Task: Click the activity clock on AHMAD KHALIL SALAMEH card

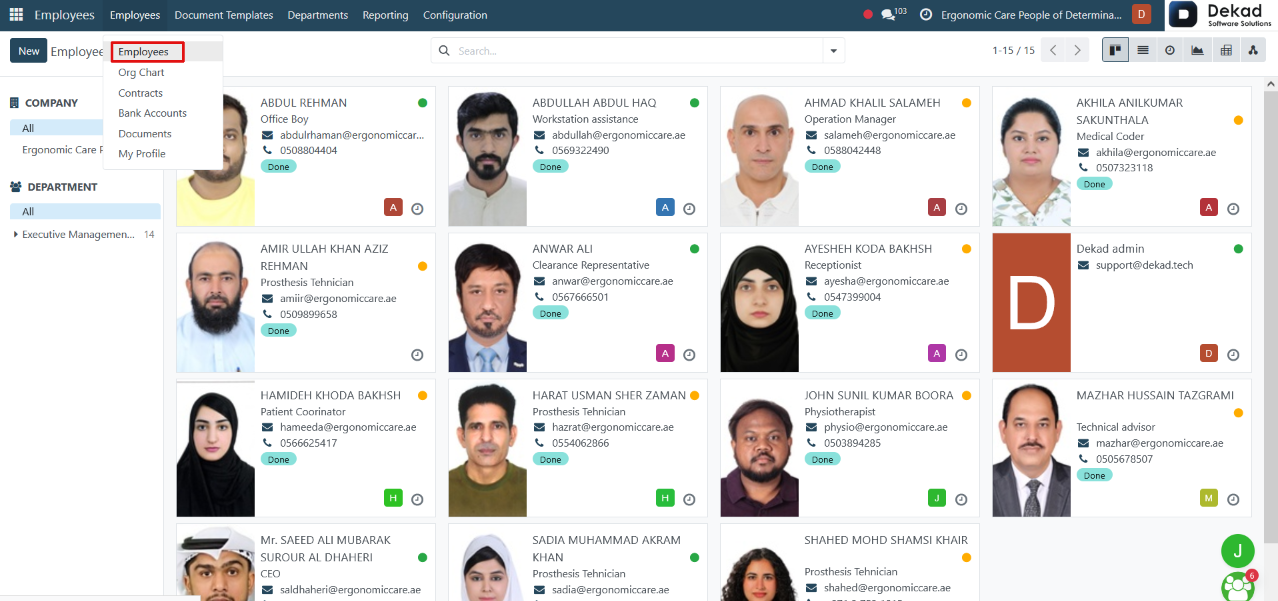Action: pyautogui.click(x=961, y=209)
